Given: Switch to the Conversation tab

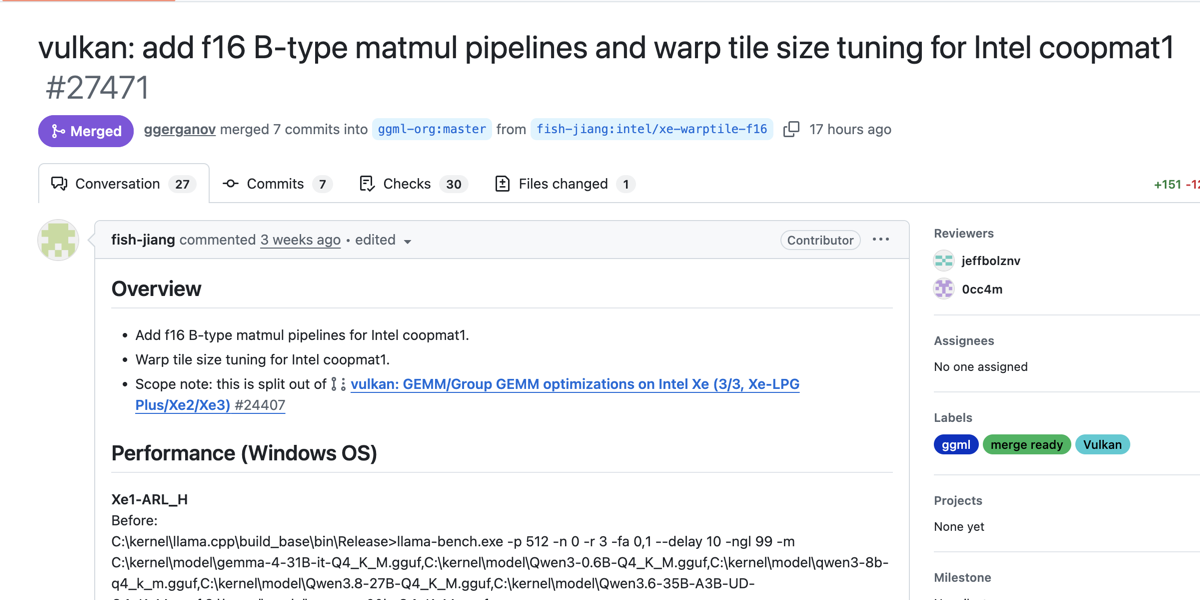Looking at the screenshot, I should pos(124,184).
